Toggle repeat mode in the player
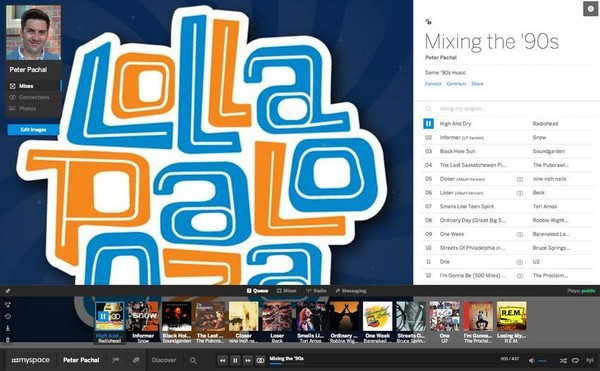Viewport: 600px width, 371px height. (575, 360)
